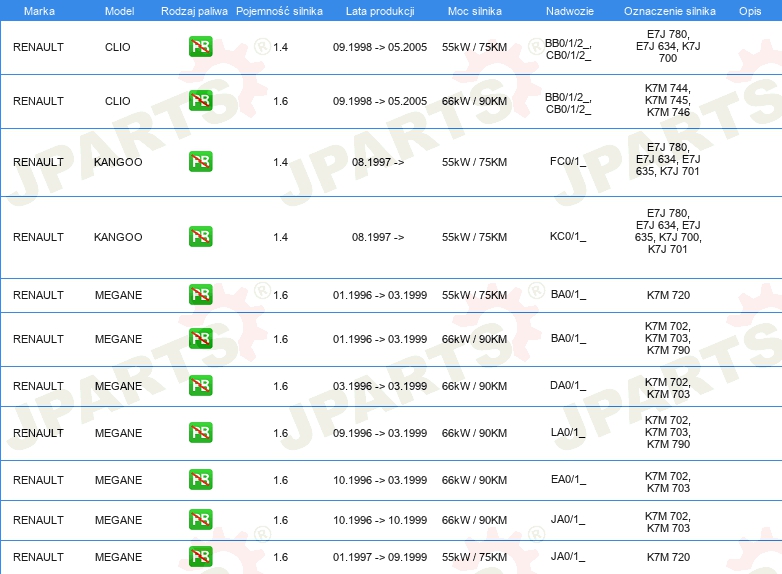Click the petrol fuel icon for CLIO 1.4
Image resolution: width=782 pixels, height=574 pixels.
tap(200, 47)
